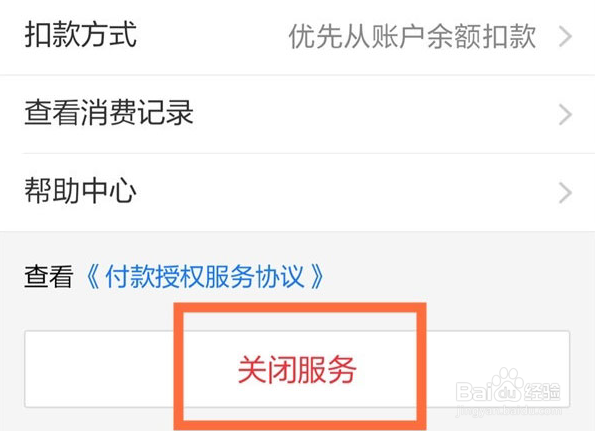Tap empty middle area of 帮助中心 row
Image resolution: width=595 pixels, height=431 pixels.
[345, 192]
